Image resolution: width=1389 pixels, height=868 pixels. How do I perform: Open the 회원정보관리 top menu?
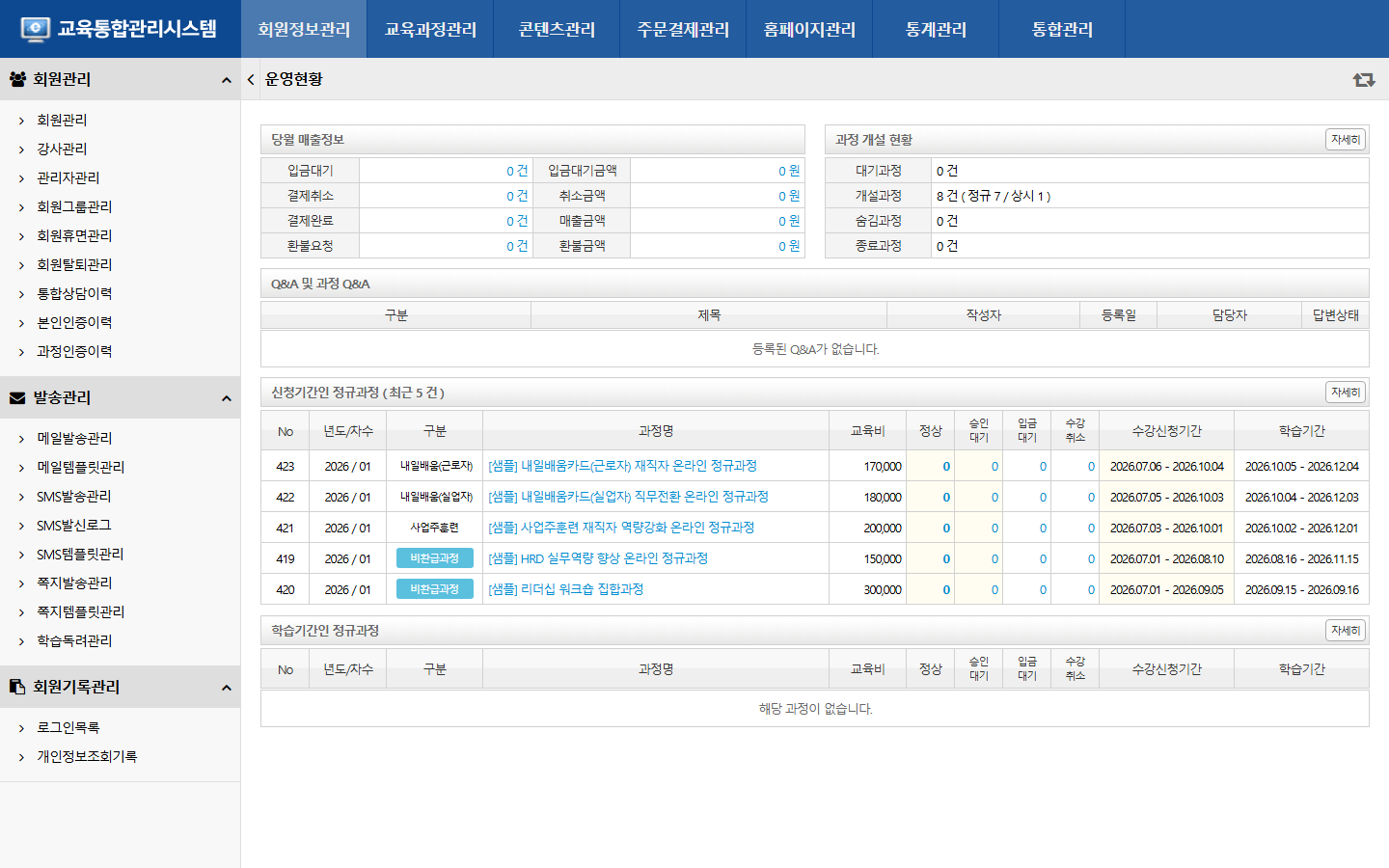tap(304, 29)
